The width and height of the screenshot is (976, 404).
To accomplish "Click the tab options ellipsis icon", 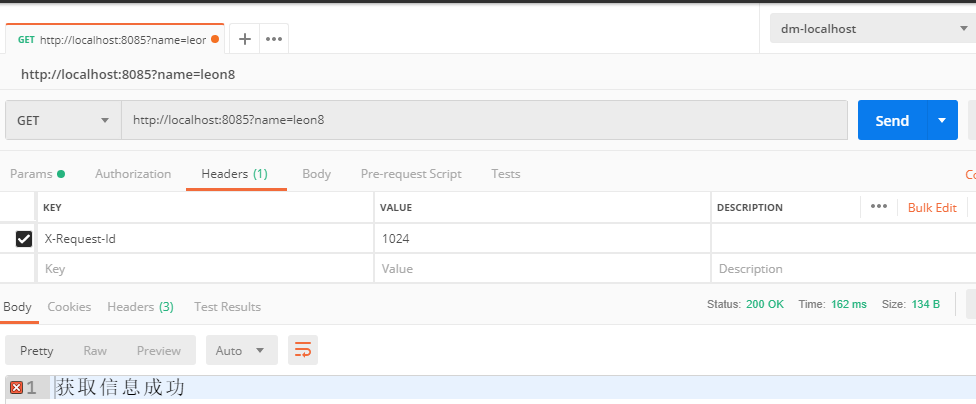I will click(274, 39).
